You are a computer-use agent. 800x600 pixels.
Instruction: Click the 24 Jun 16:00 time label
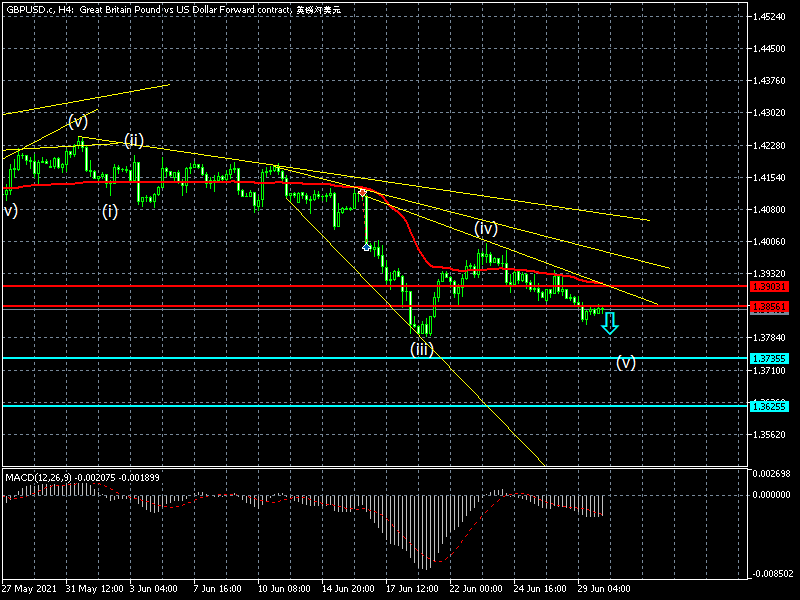click(540, 589)
